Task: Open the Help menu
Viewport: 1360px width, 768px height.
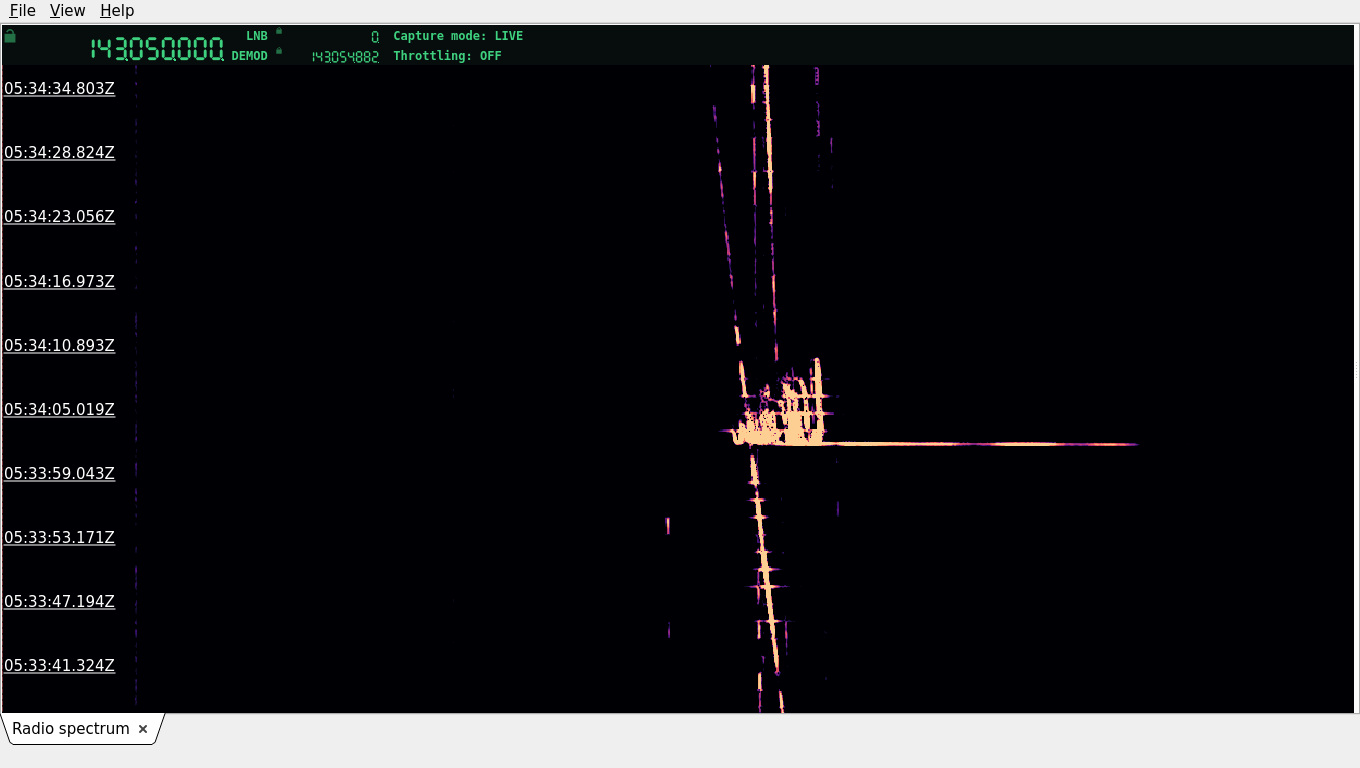Action: point(117,10)
